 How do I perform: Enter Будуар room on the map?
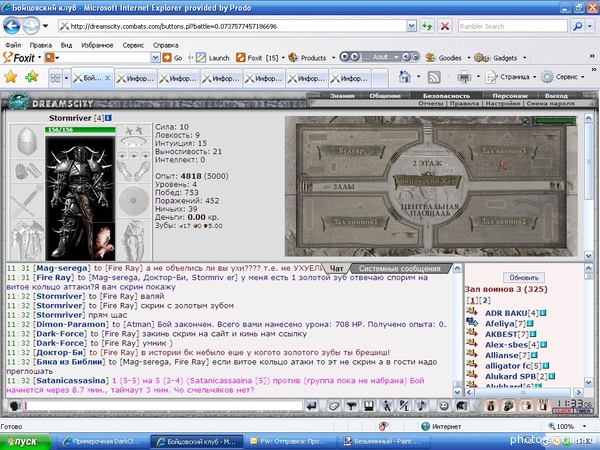[x=351, y=151]
